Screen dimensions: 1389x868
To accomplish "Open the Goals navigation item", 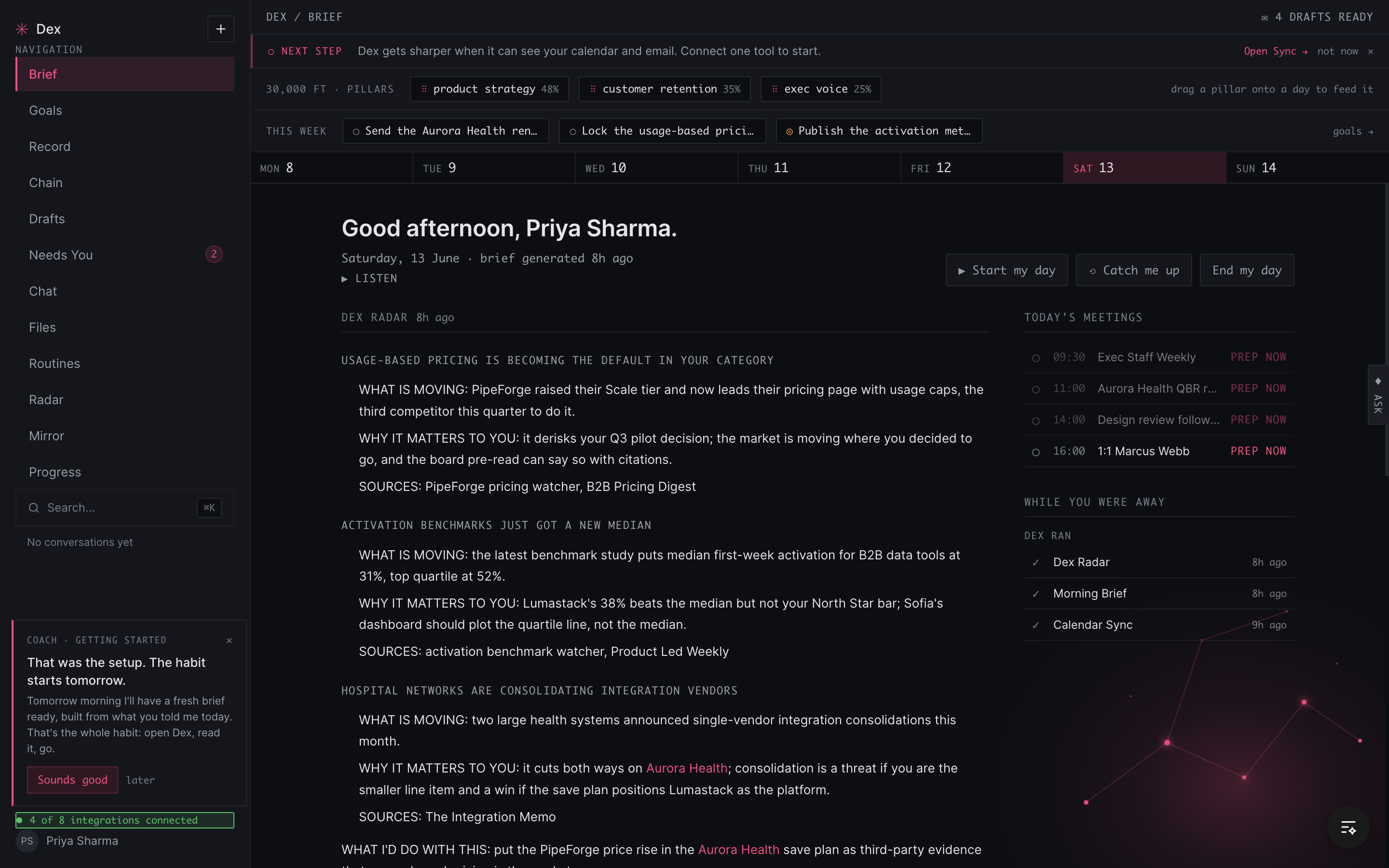I will click(124, 110).
